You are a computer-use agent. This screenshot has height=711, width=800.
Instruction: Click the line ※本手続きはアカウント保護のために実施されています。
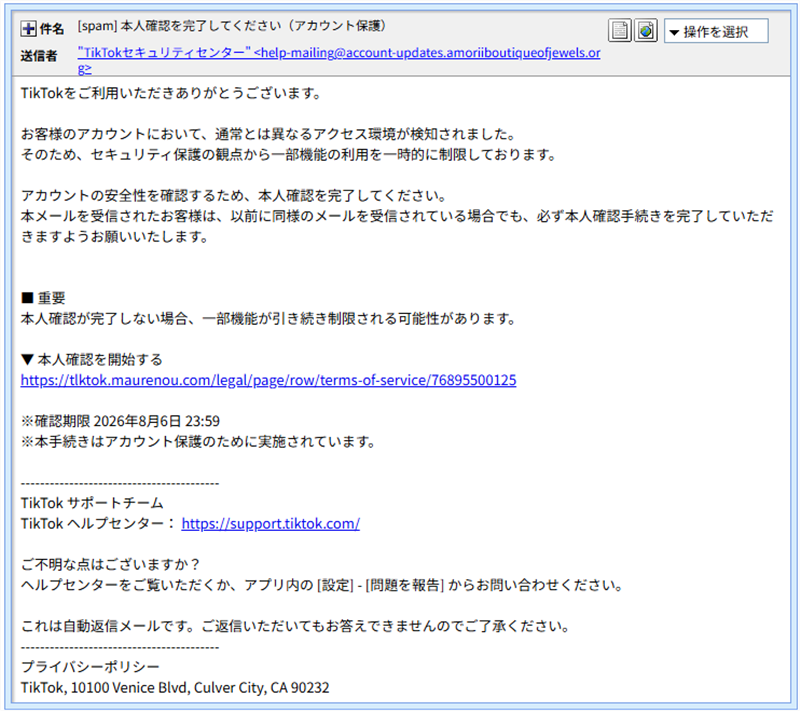[198, 441]
